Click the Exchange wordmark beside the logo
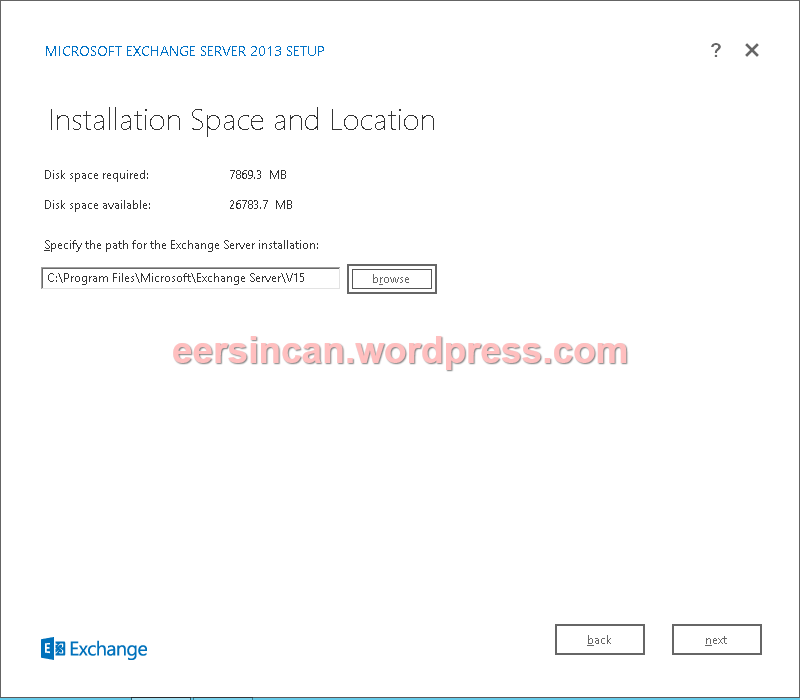The image size is (800, 700). click(109, 650)
